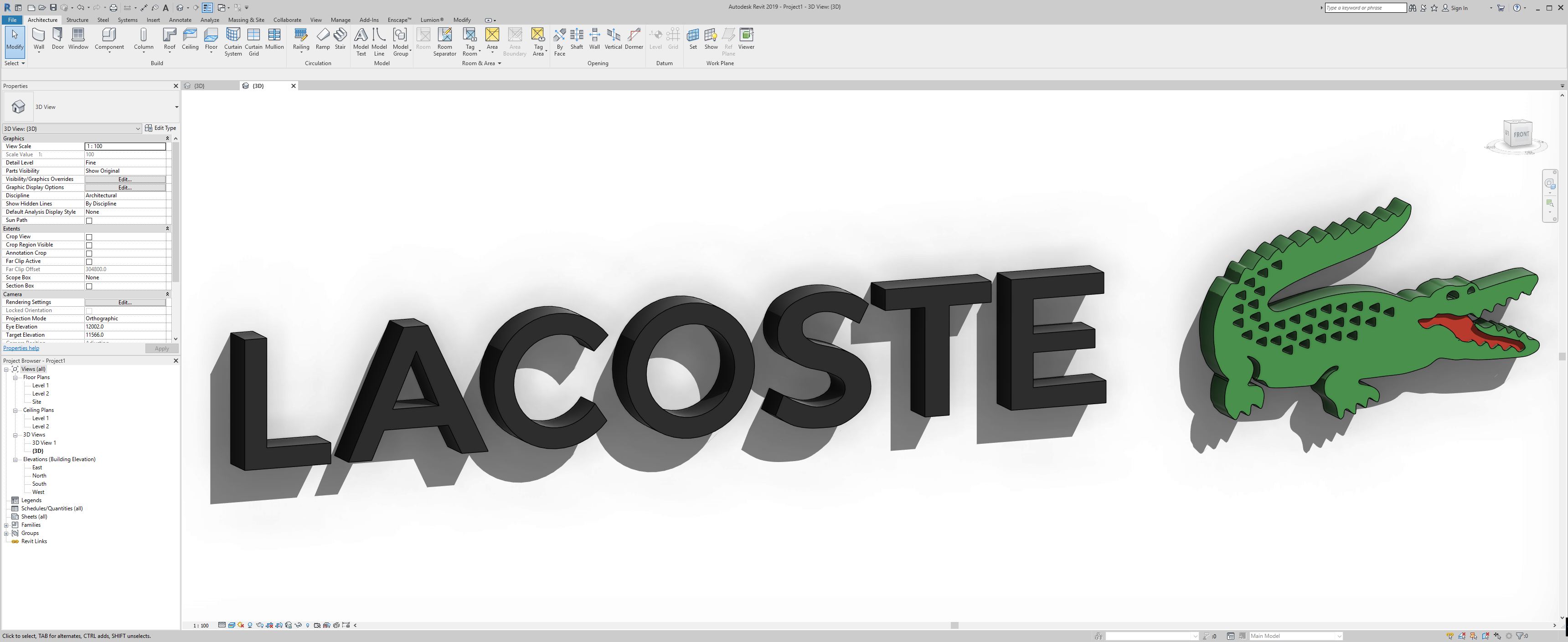Collapse the Graphics section in Properties
Image resolution: width=1568 pixels, height=642 pixels.
click(167, 138)
